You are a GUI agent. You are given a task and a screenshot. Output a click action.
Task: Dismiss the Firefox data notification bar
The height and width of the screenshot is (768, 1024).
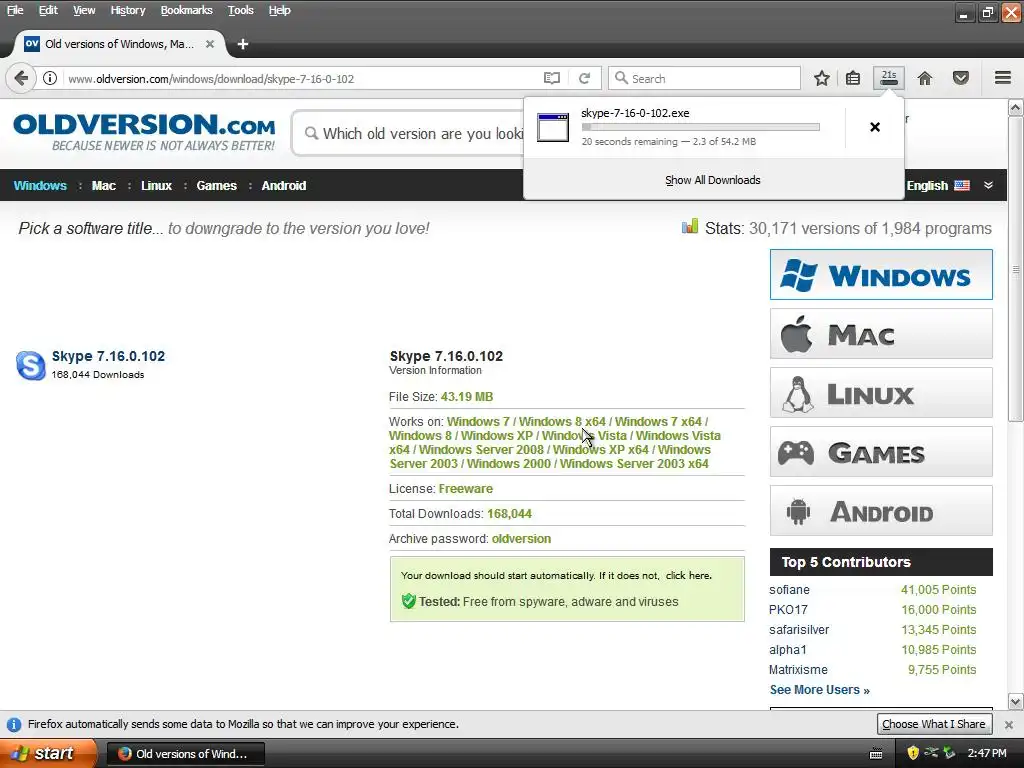1009,724
